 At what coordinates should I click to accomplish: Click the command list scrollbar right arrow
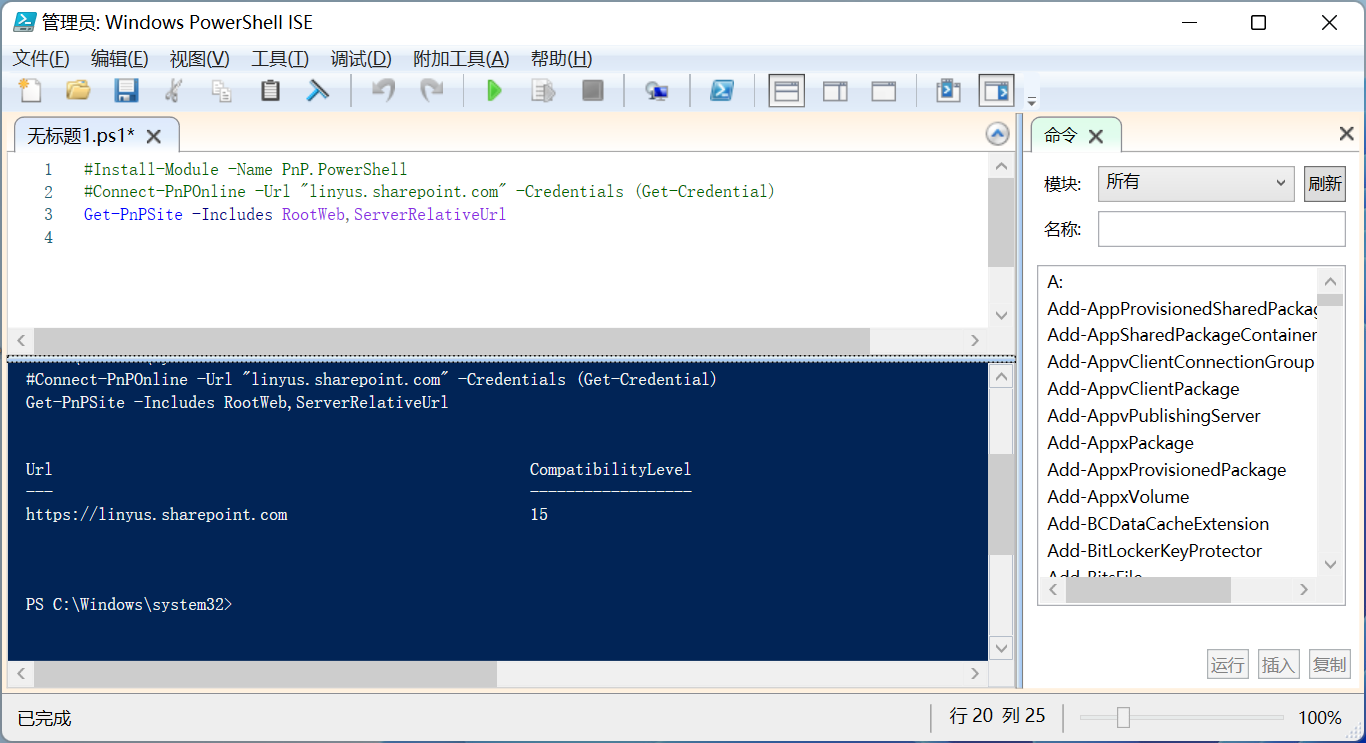point(1304,590)
